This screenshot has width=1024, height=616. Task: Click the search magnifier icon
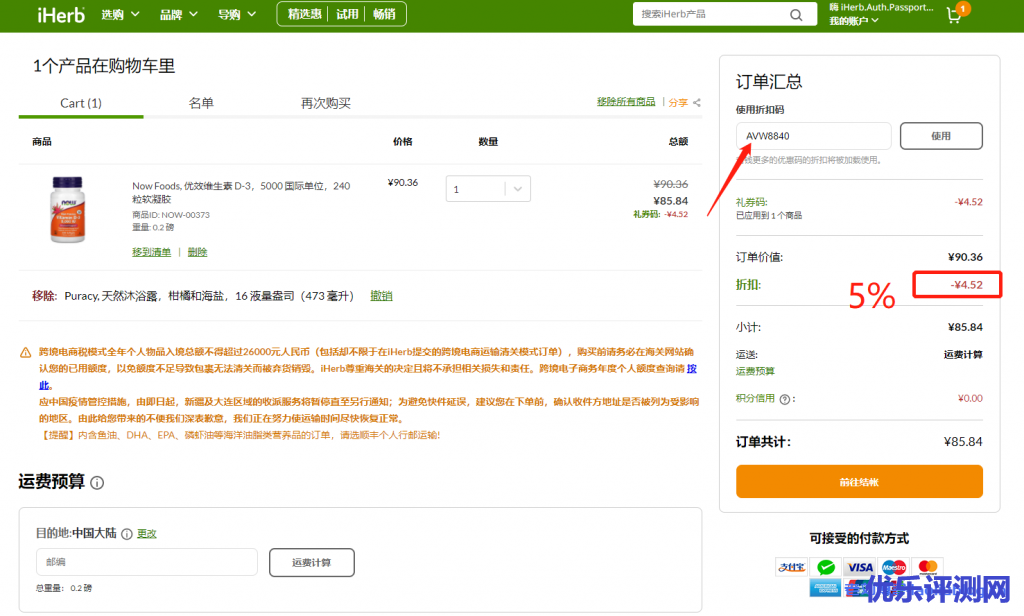pos(796,15)
